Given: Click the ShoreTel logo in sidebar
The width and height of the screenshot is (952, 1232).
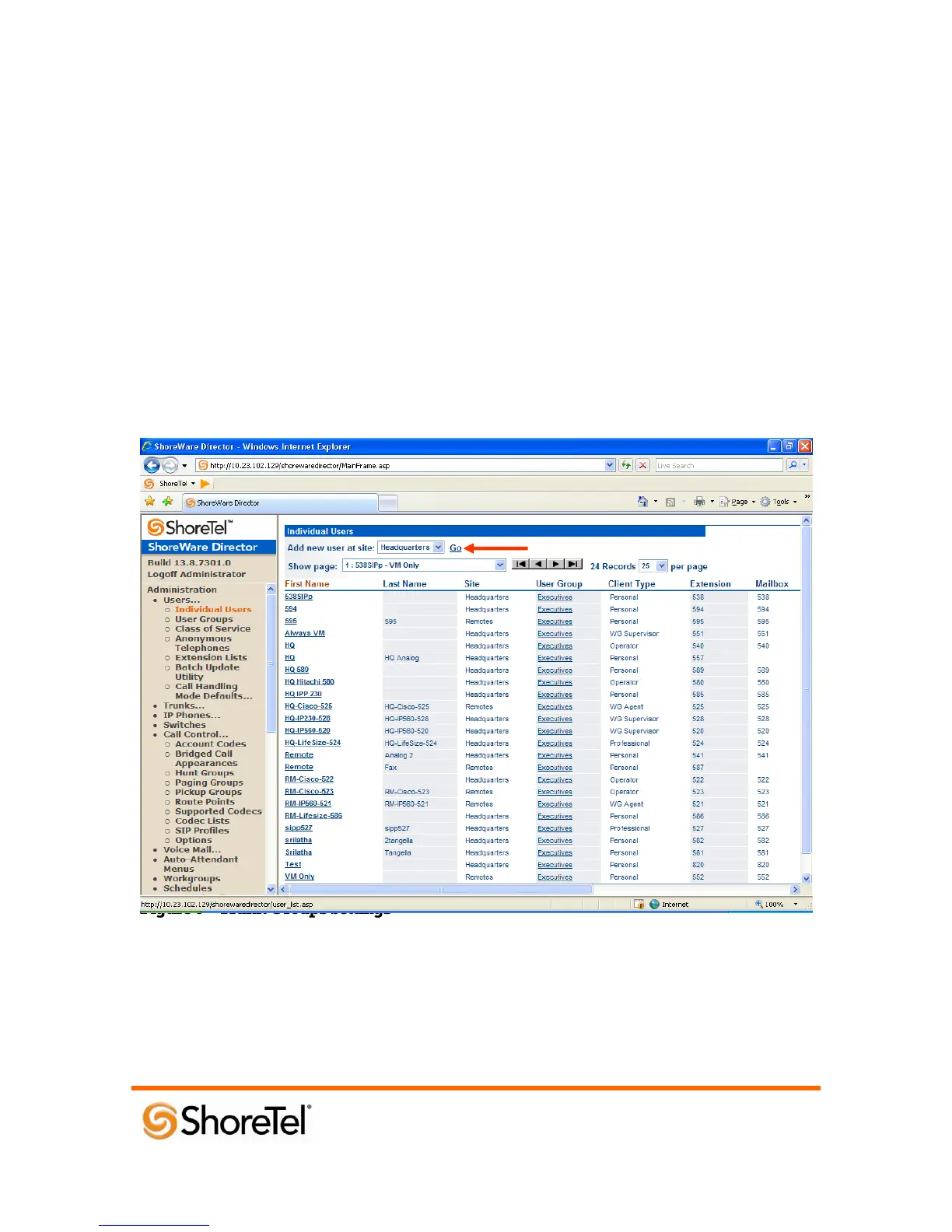Looking at the screenshot, I should tap(190, 527).
